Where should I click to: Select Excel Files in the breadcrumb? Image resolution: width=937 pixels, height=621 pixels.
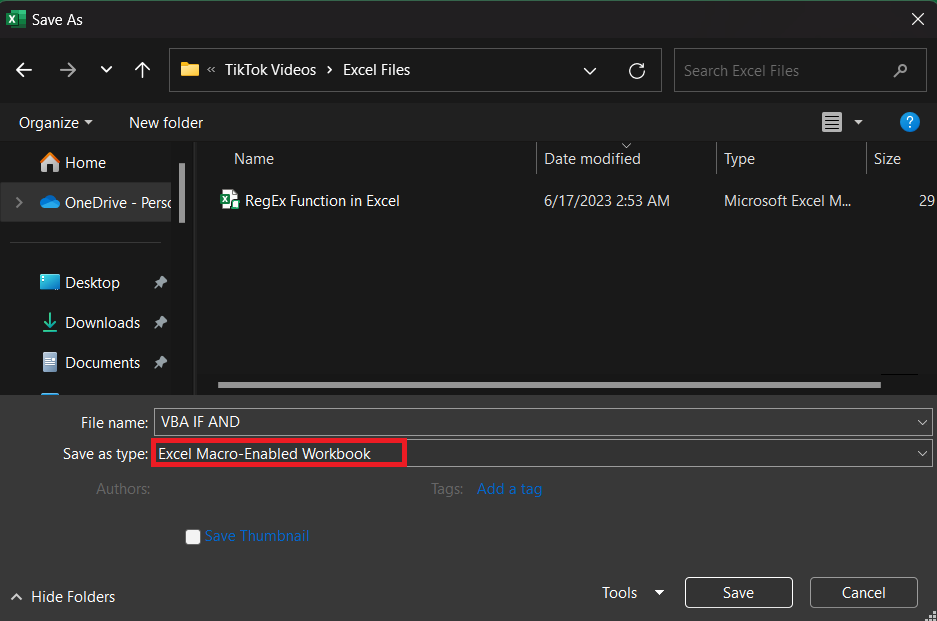[376, 70]
